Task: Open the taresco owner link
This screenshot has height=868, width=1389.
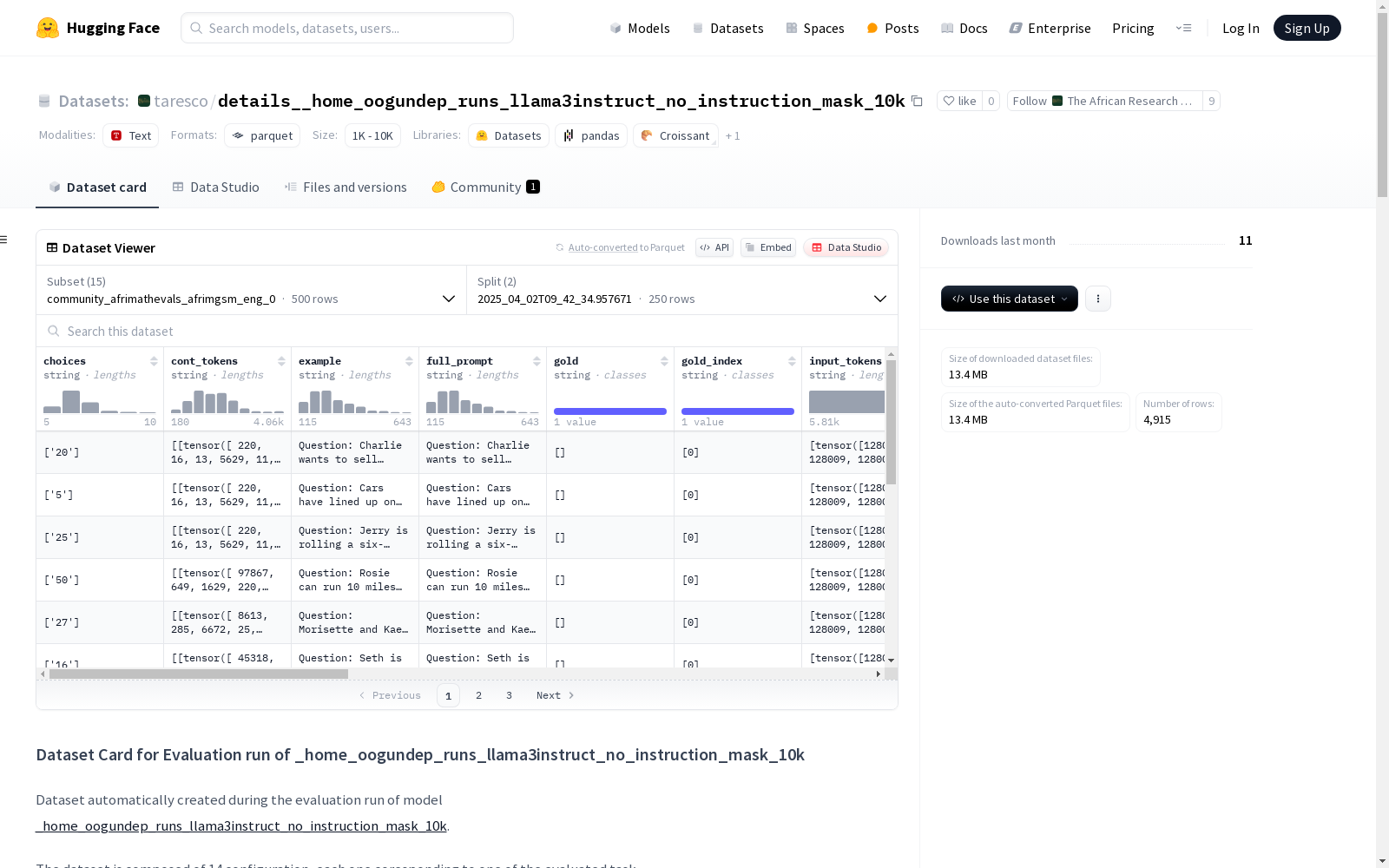Action: [181, 101]
